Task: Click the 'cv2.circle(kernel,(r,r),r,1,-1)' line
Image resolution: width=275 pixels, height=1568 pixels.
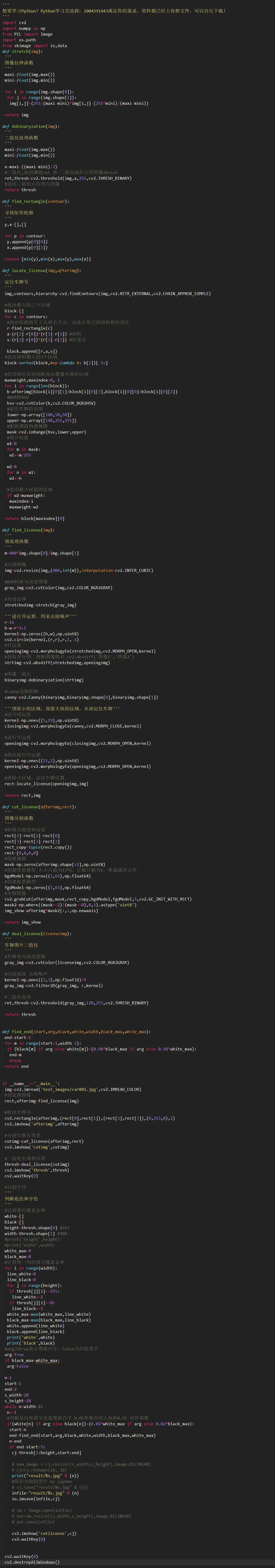Action: (42, 640)
